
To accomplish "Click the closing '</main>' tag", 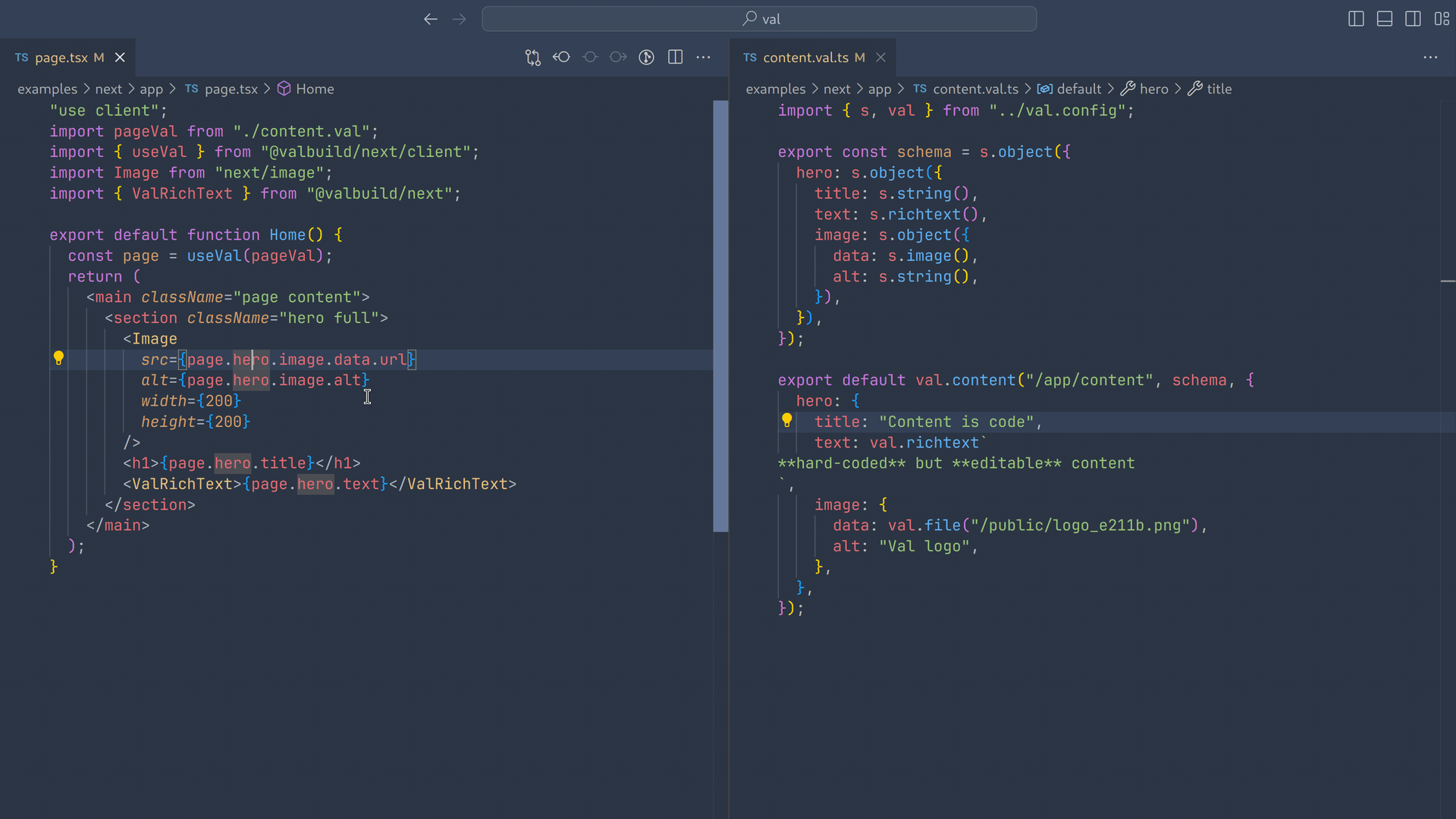I will [x=118, y=526].
